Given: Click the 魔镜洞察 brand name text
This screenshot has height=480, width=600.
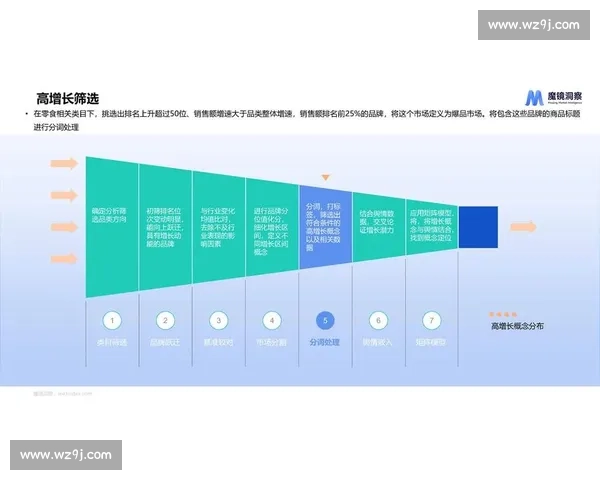Looking at the screenshot, I should coord(564,96).
